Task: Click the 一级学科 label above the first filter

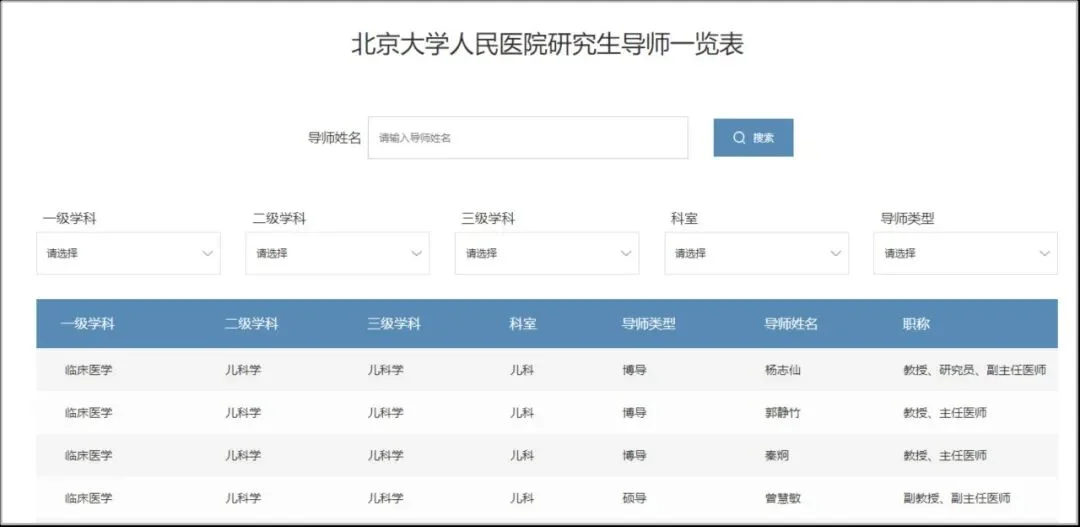Action: [x=70, y=219]
